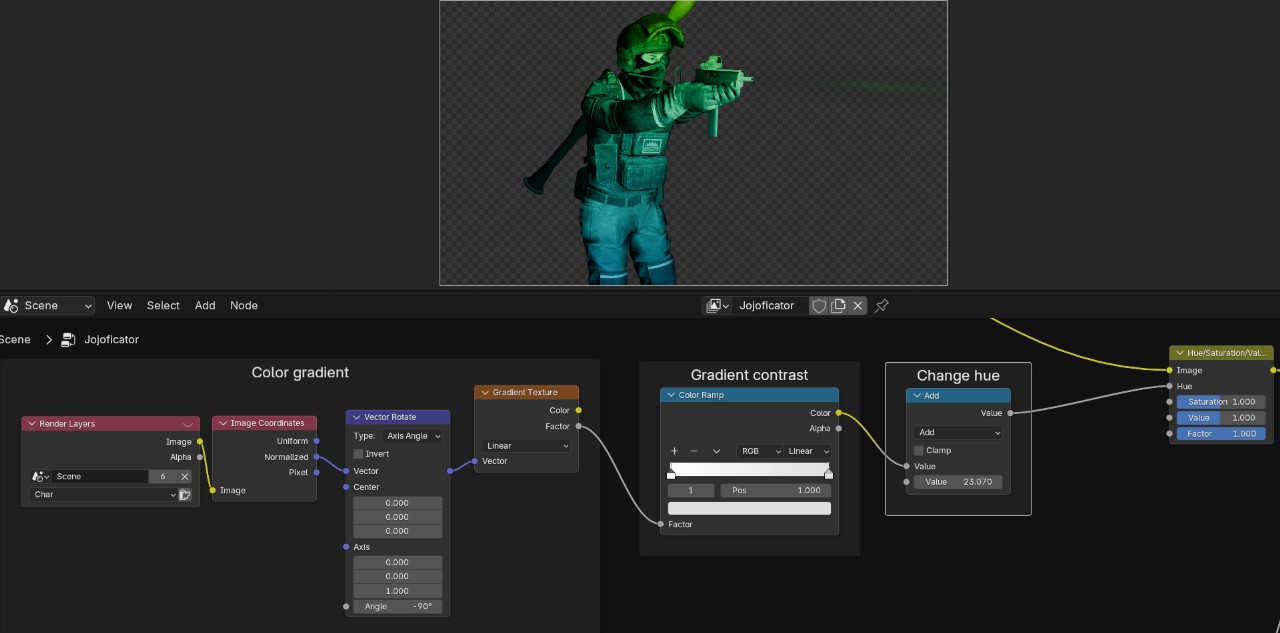Click the Factor slider in Hue/Saturation/Value
The height and width of the screenshot is (633, 1280).
(1221, 434)
